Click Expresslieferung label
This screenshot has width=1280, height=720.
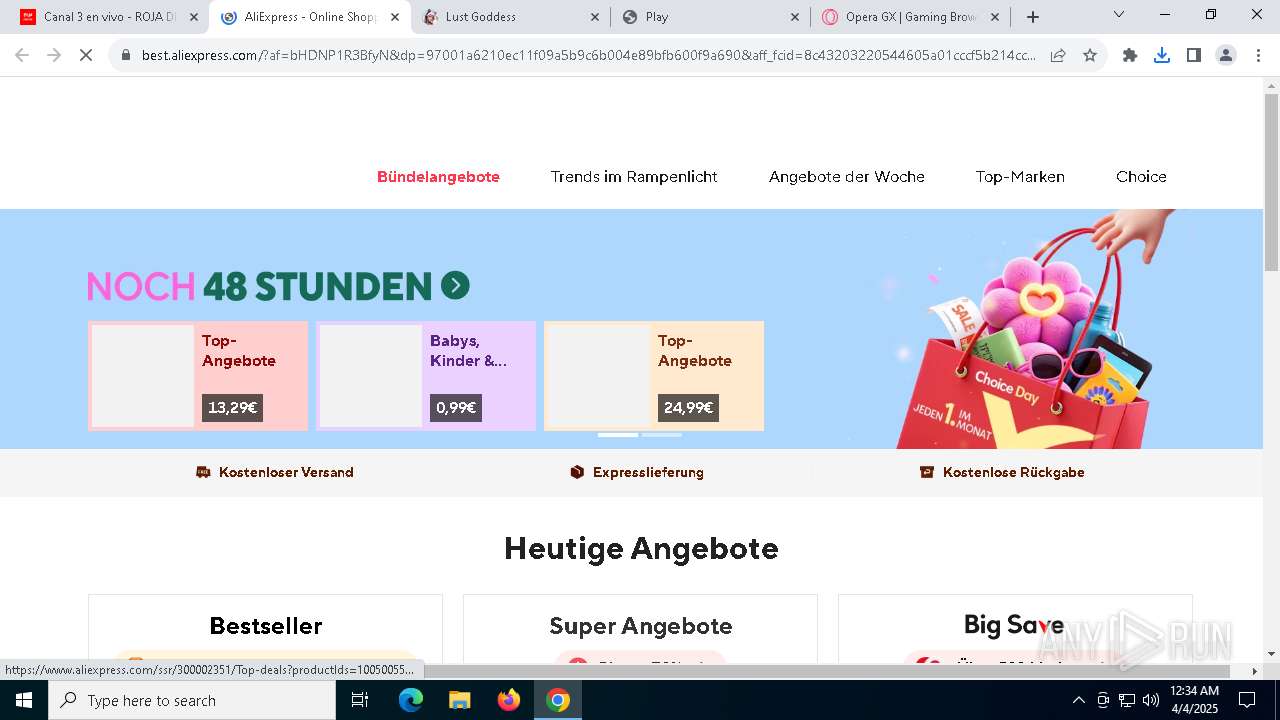[x=648, y=472]
